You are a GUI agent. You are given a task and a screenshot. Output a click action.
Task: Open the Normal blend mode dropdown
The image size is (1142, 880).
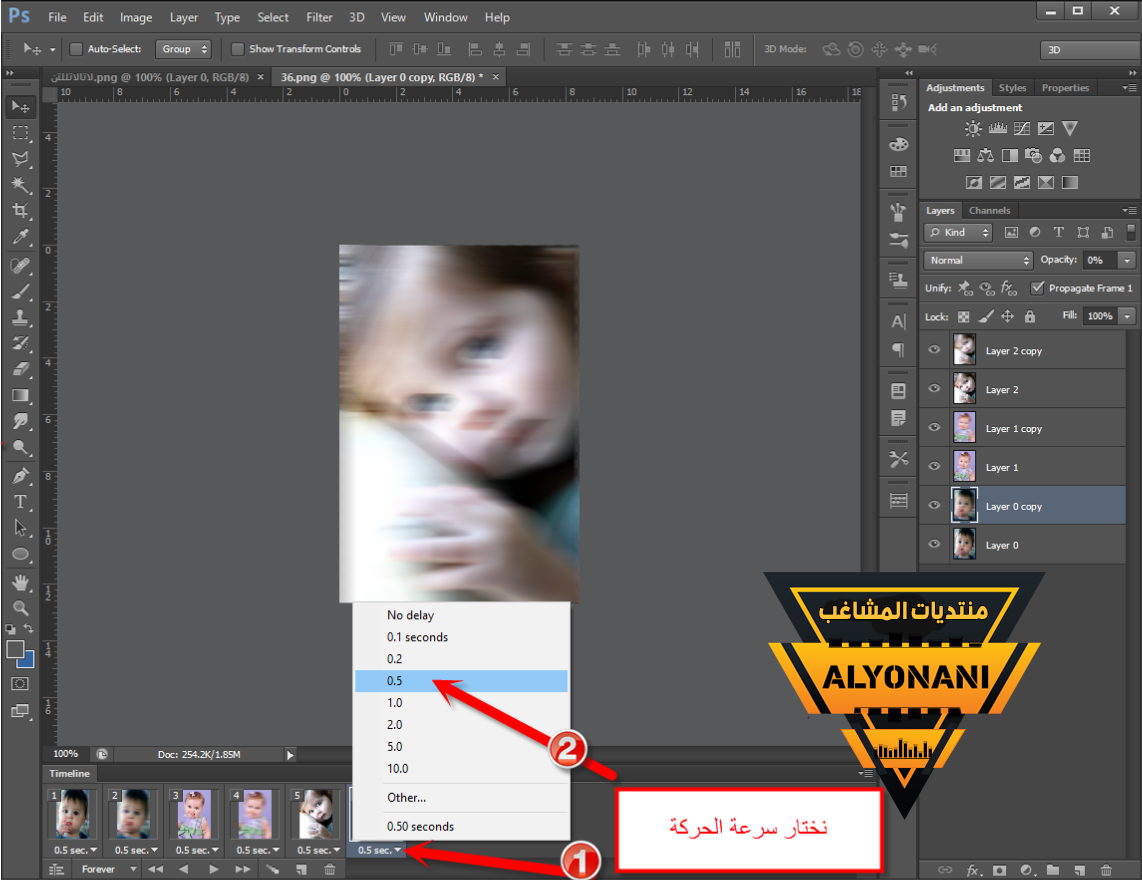978,260
